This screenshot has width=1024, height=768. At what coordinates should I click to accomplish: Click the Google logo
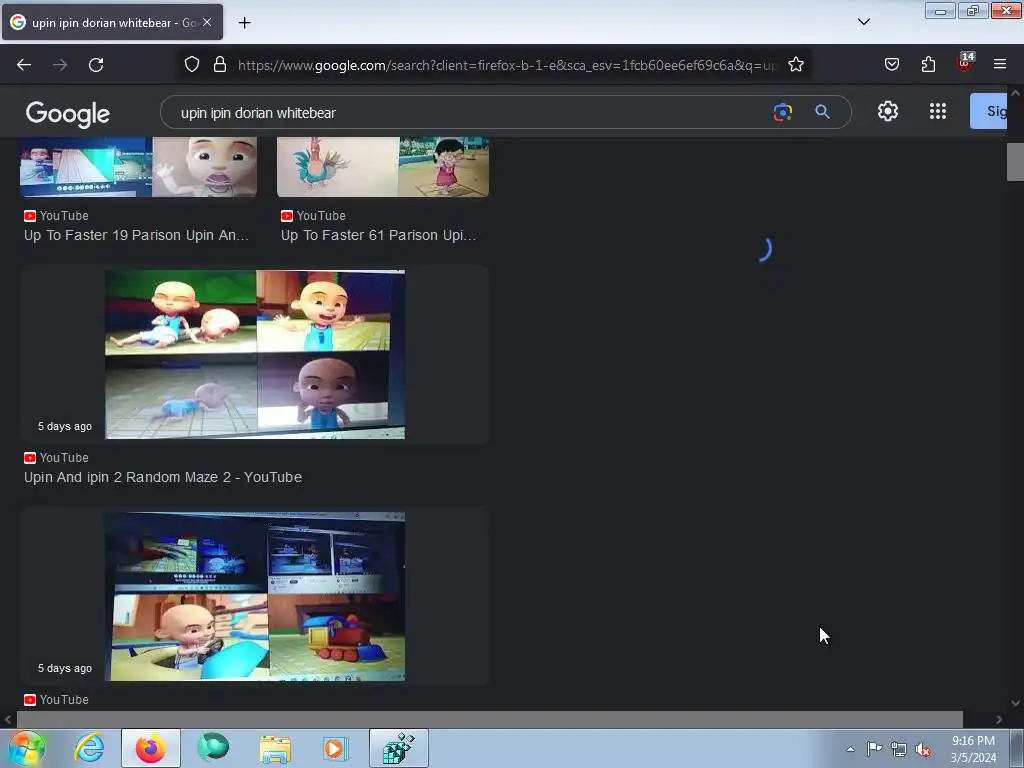68,114
